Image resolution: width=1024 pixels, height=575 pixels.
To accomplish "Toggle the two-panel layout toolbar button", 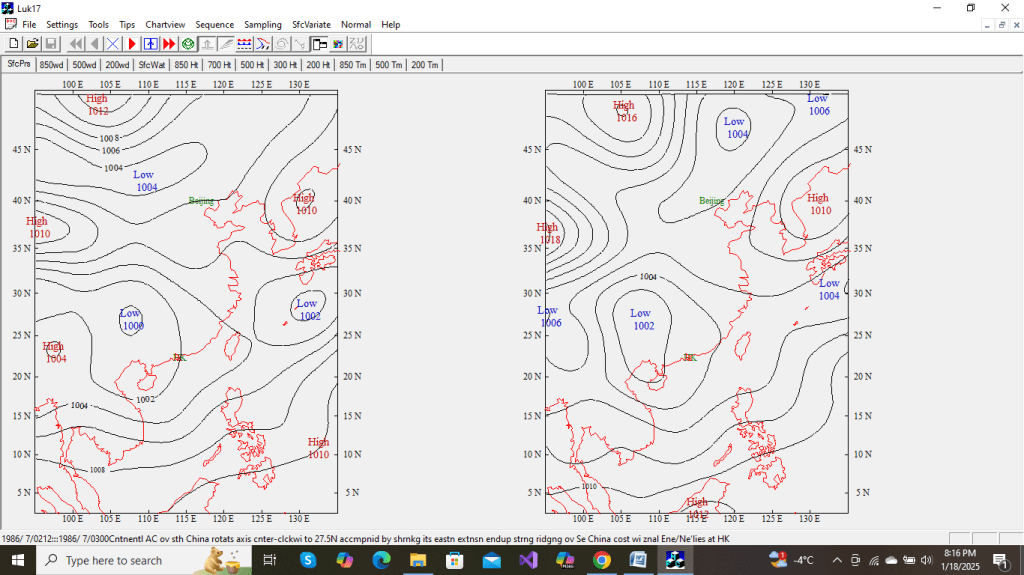I will pos(319,44).
